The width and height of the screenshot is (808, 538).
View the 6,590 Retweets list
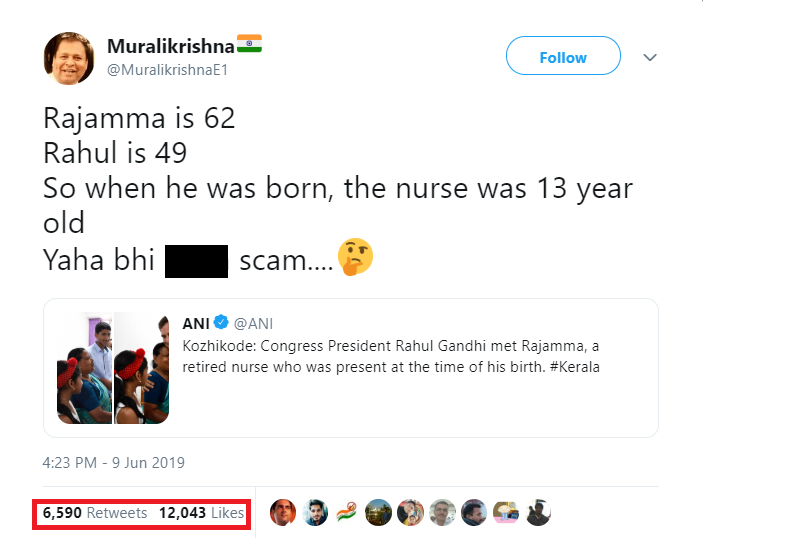click(95, 513)
